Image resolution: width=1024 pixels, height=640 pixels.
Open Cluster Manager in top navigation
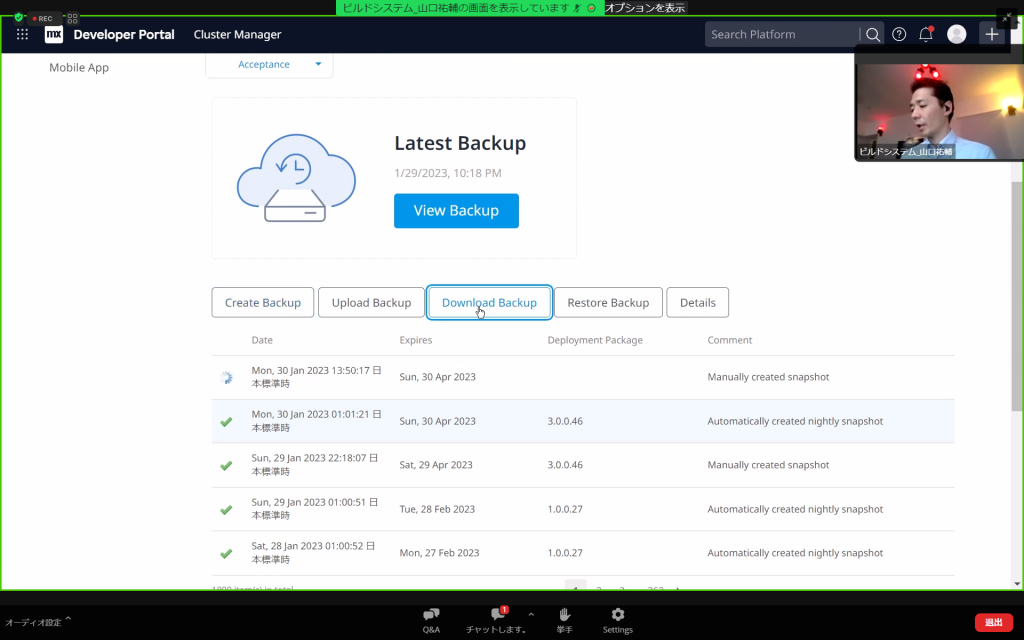point(237,34)
